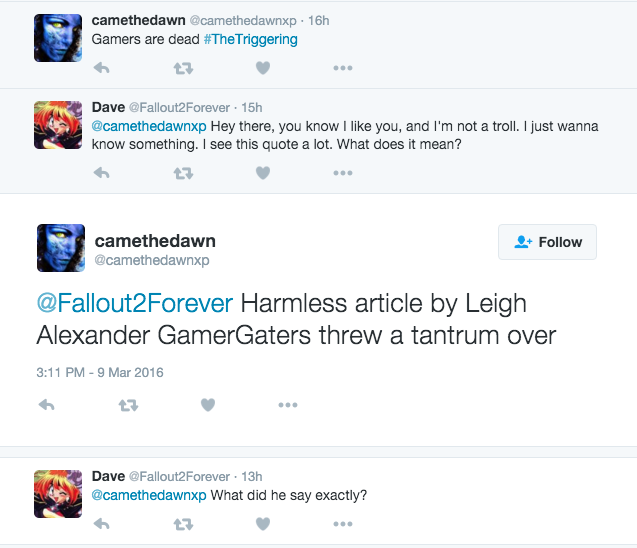Like Dave's 'What did he say' tweet
Viewport: 637px width, 548px height.
coord(263,524)
